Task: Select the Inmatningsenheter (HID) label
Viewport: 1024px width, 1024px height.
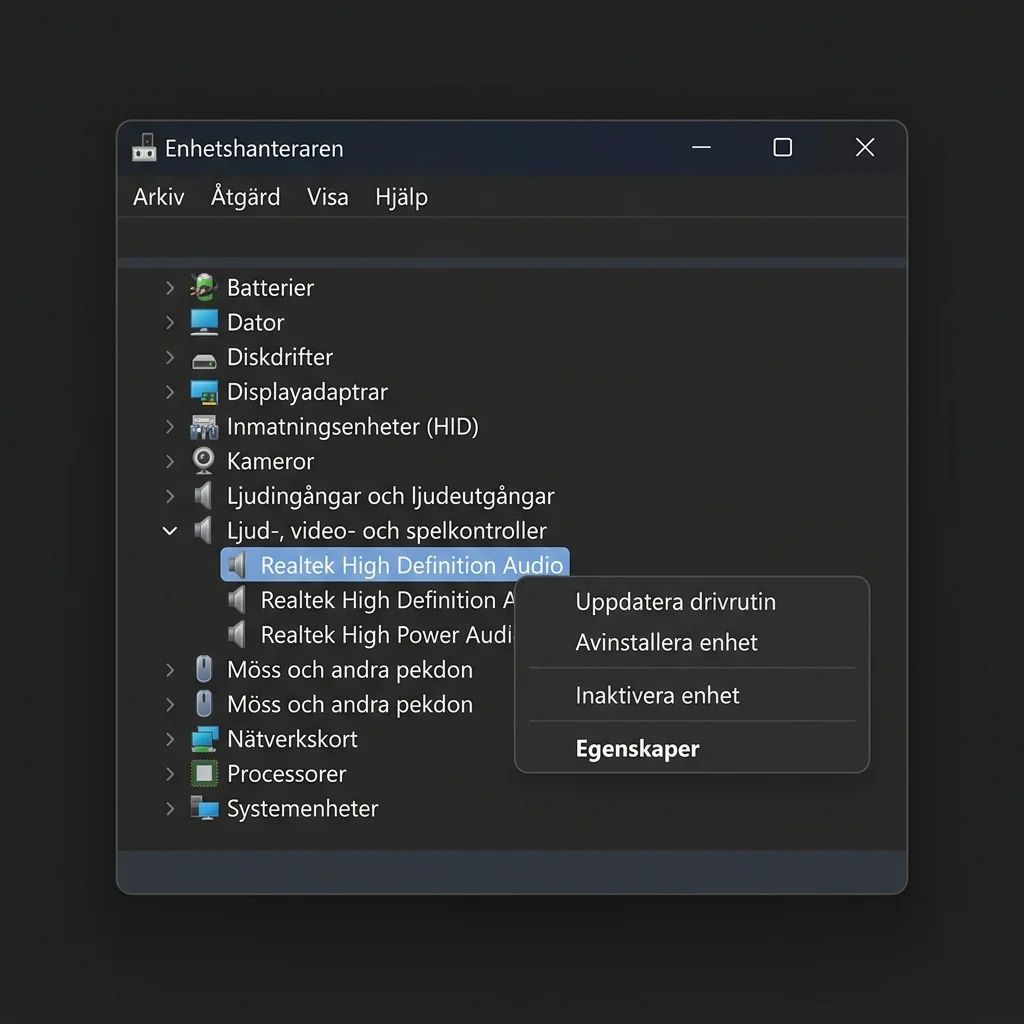Action: tap(353, 426)
